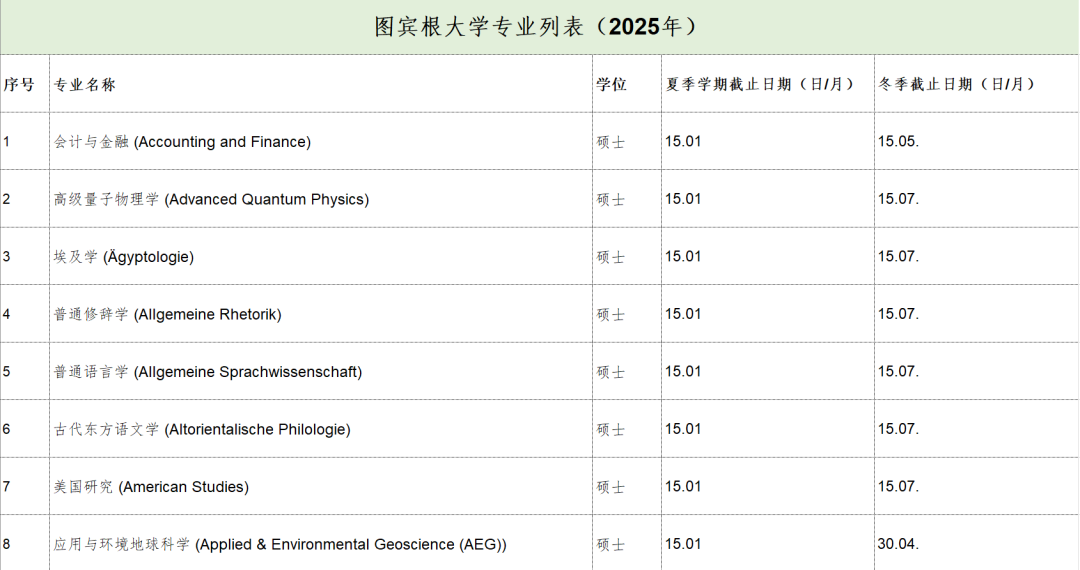1080x570 pixels.
Task: Click the 学位 column header cell
Action: 611,84
